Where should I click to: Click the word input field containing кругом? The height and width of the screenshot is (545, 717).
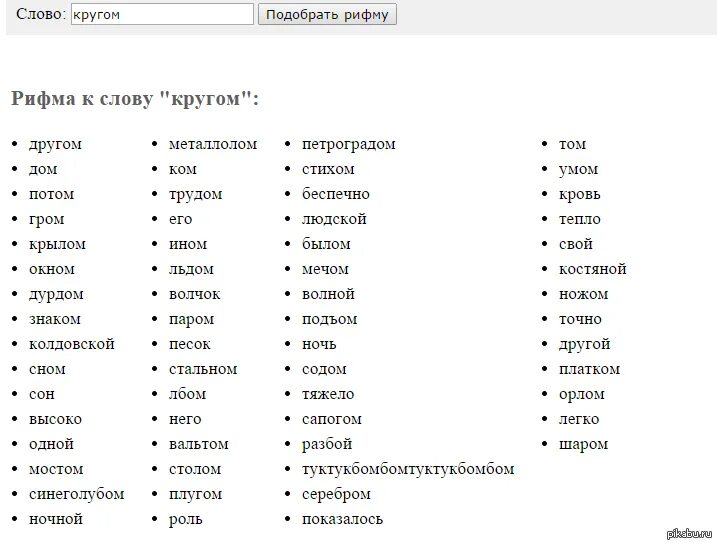coord(162,14)
